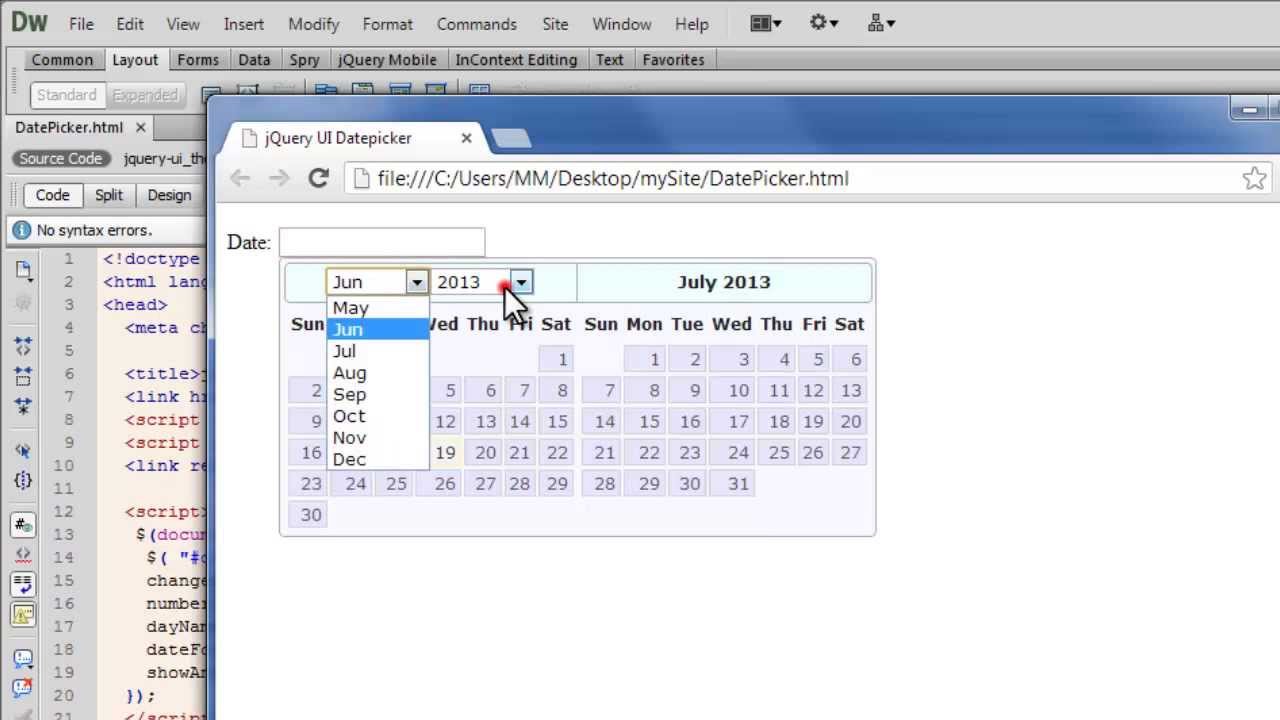The width and height of the screenshot is (1280, 720).
Task: Switch to the Favorites insert tab
Action: coord(673,60)
